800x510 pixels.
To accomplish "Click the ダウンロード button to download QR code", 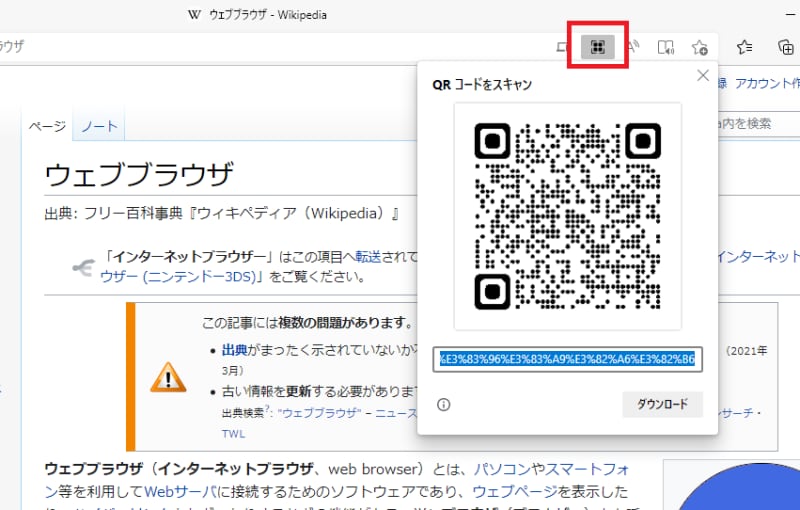I will coord(662,405).
